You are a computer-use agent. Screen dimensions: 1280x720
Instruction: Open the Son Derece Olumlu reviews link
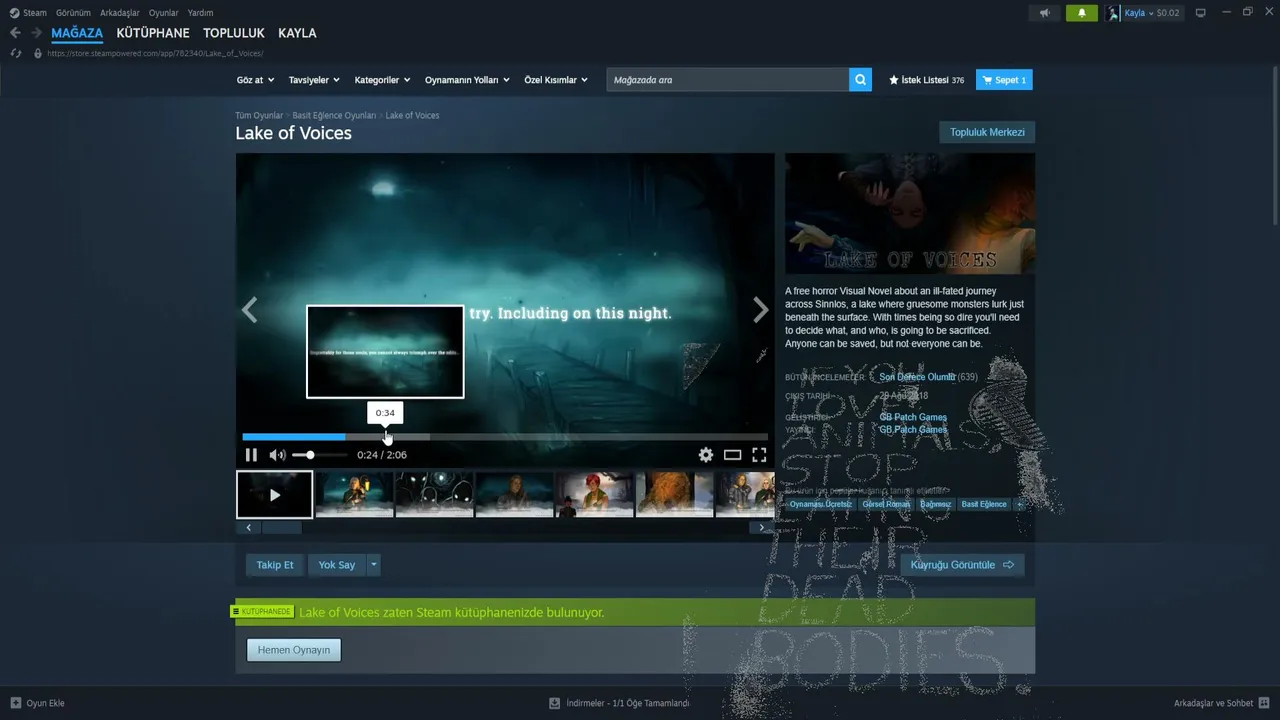(x=917, y=377)
